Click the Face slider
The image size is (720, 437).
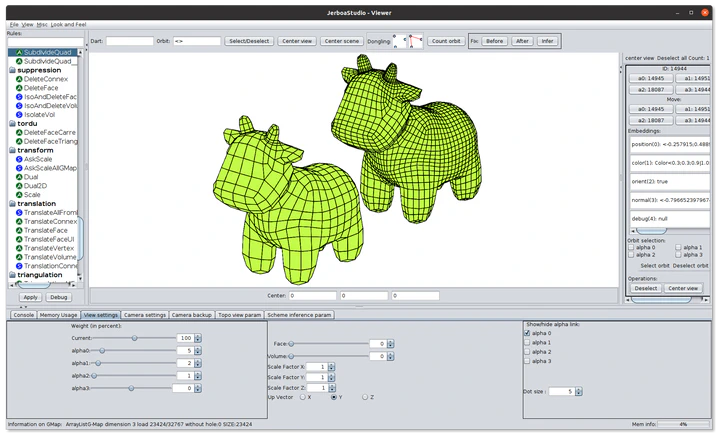[x=328, y=344]
